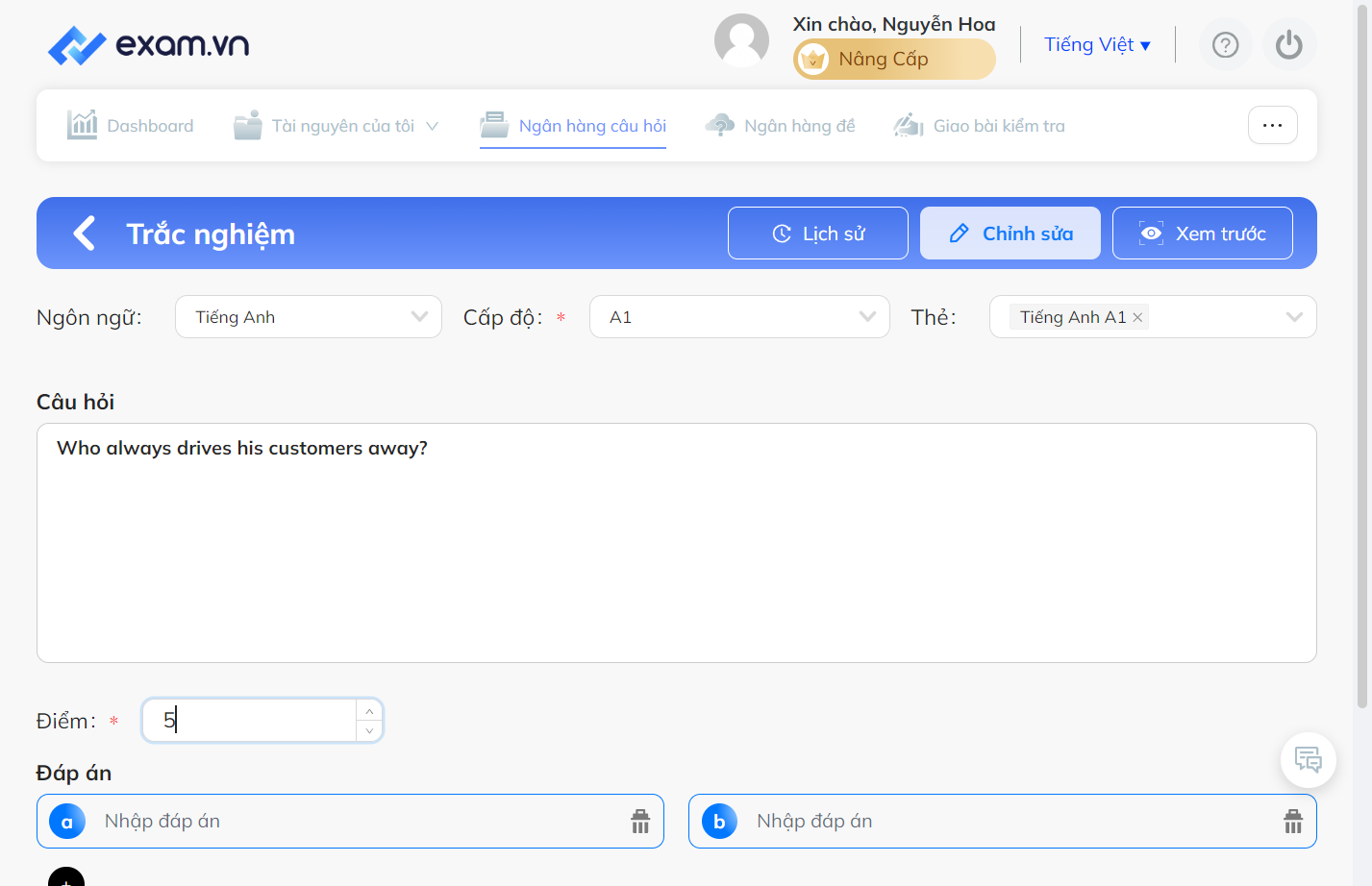Open the chat support bubble icon
Viewport: 1372px width, 886px height.
(1308, 760)
